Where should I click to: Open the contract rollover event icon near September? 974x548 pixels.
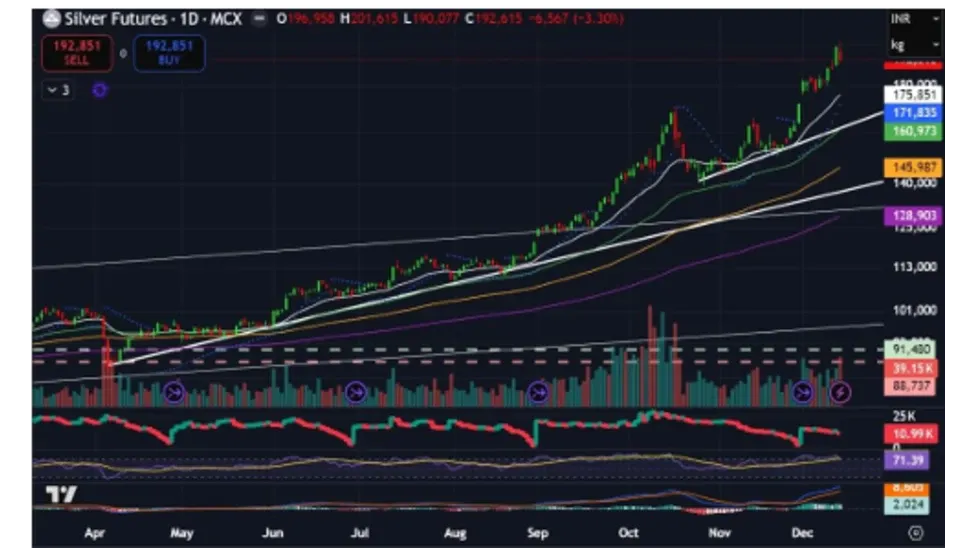pos(537,393)
